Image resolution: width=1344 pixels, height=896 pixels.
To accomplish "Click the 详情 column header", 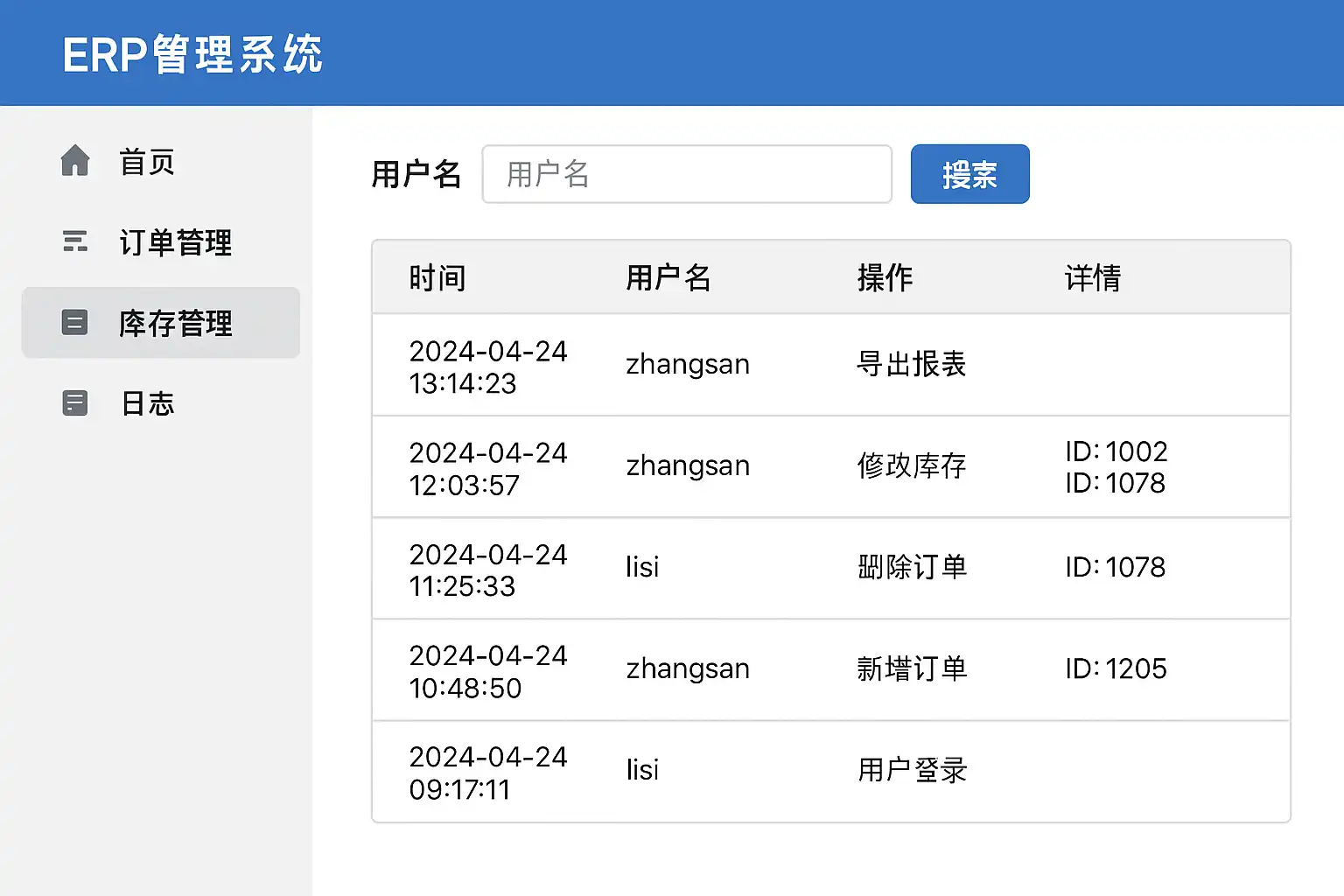I will pos(1093,278).
